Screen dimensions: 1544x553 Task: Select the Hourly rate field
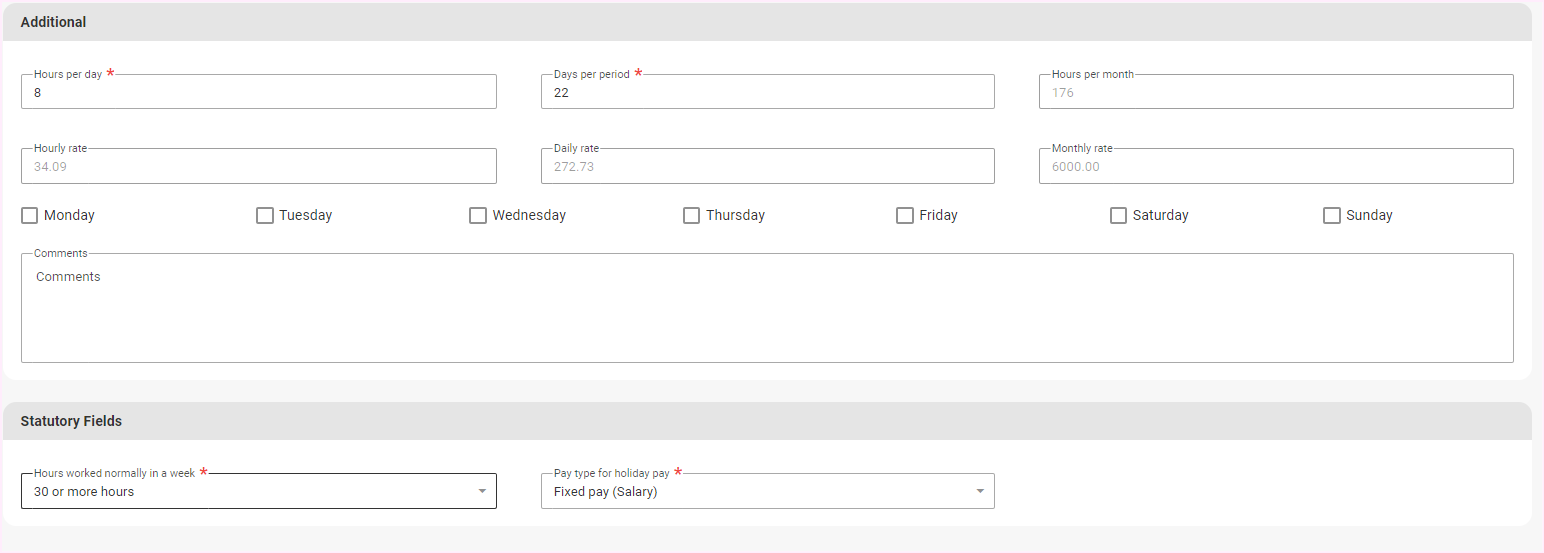click(x=258, y=167)
